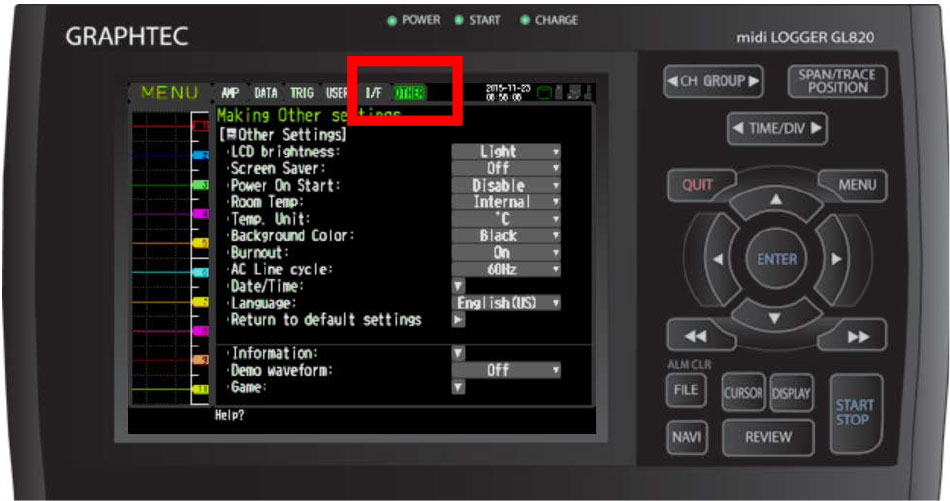The width and height of the screenshot is (950, 501).
Task: Click the [Other Settings] heading
Action: (283, 134)
